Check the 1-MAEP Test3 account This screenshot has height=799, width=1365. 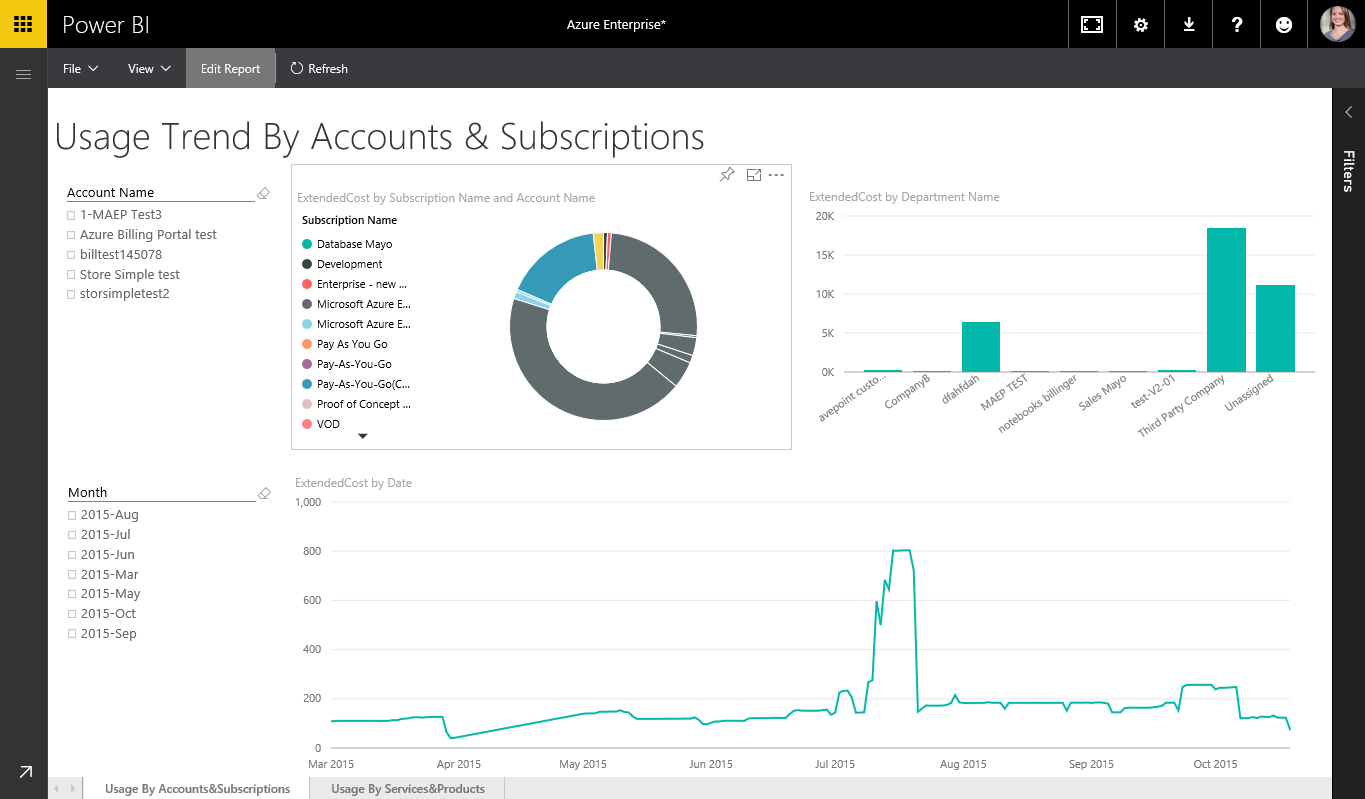point(71,215)
